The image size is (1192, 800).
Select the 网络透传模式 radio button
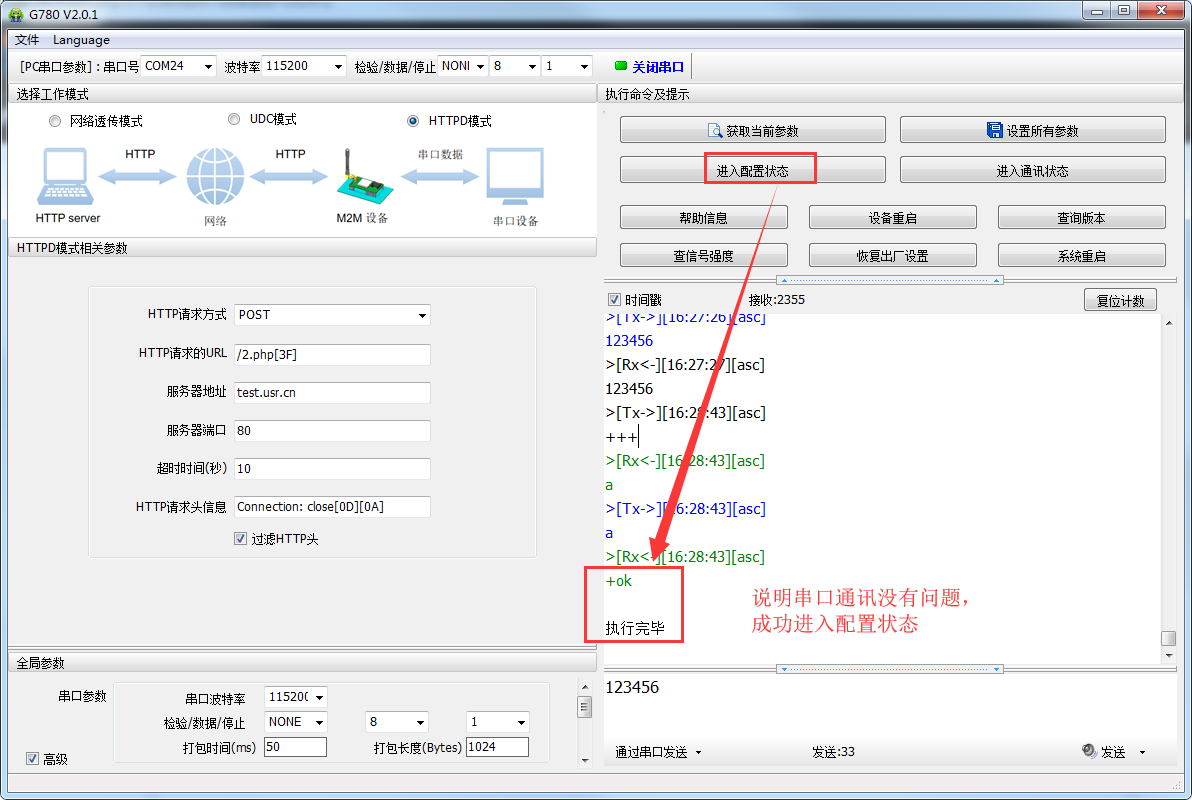55,121
